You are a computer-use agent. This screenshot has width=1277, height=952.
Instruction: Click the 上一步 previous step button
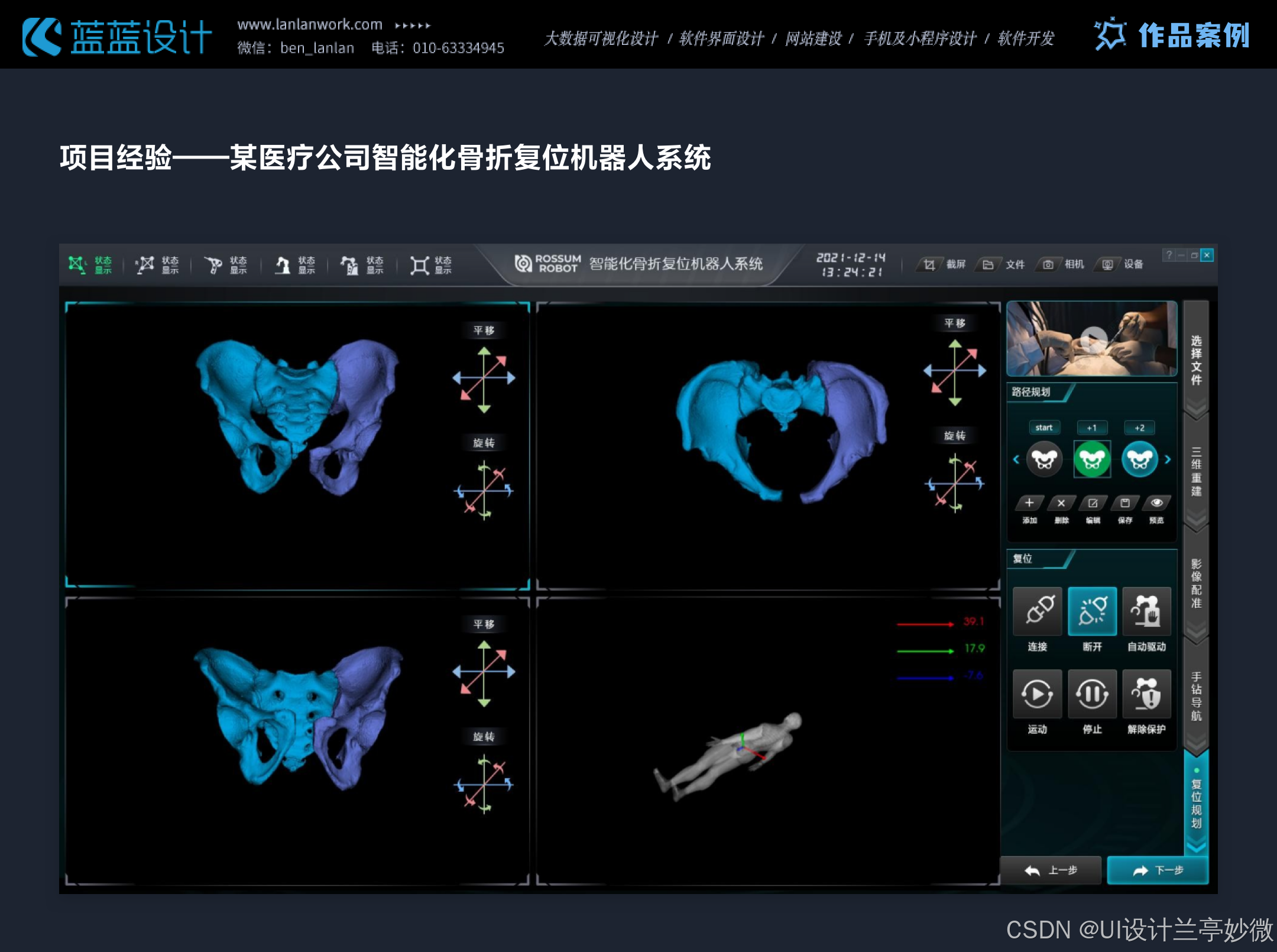(x=1051, y=870)
